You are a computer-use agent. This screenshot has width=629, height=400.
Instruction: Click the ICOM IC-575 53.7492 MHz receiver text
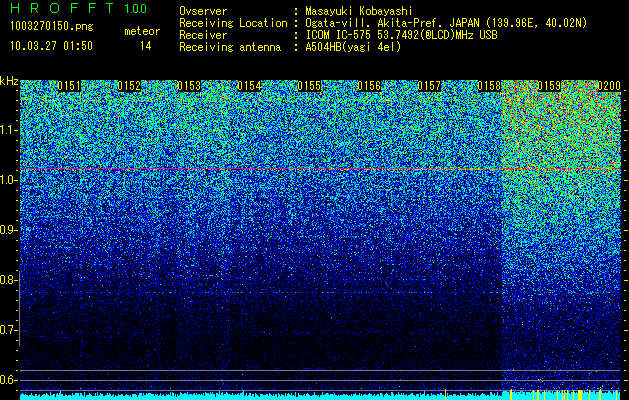tap(401, 35)
